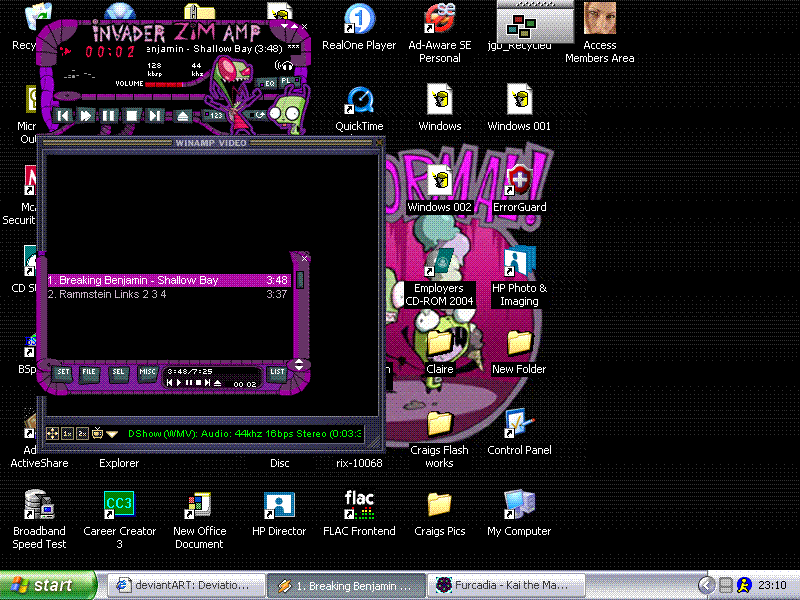The image size is (800, 600).
Task: Open the playlist LIST menu
Action: 278,372
